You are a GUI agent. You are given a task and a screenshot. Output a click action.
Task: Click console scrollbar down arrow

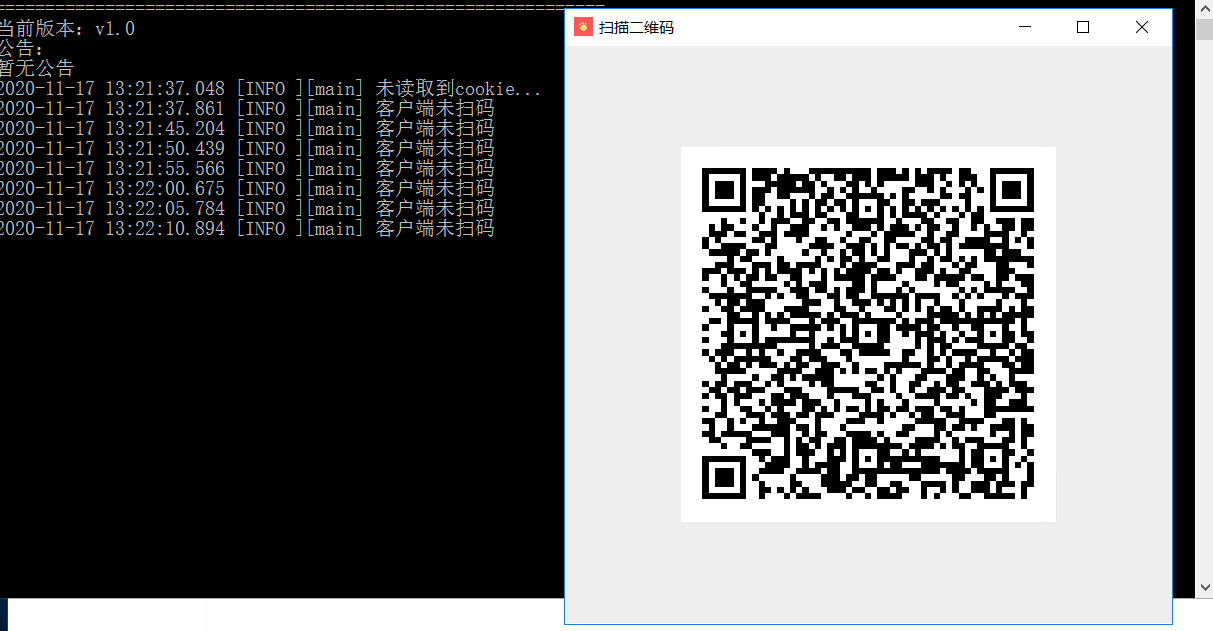[1204, 587]
